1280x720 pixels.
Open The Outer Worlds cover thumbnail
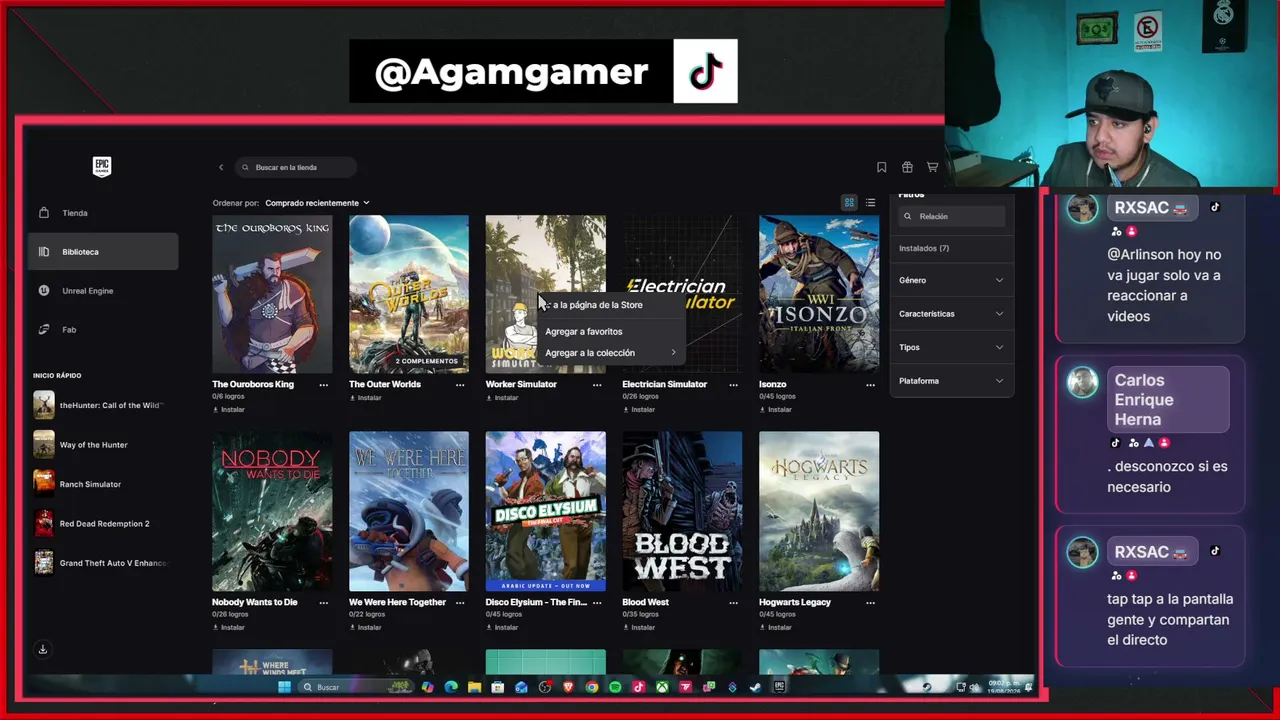pyautogui.click(x=408, y=294)
